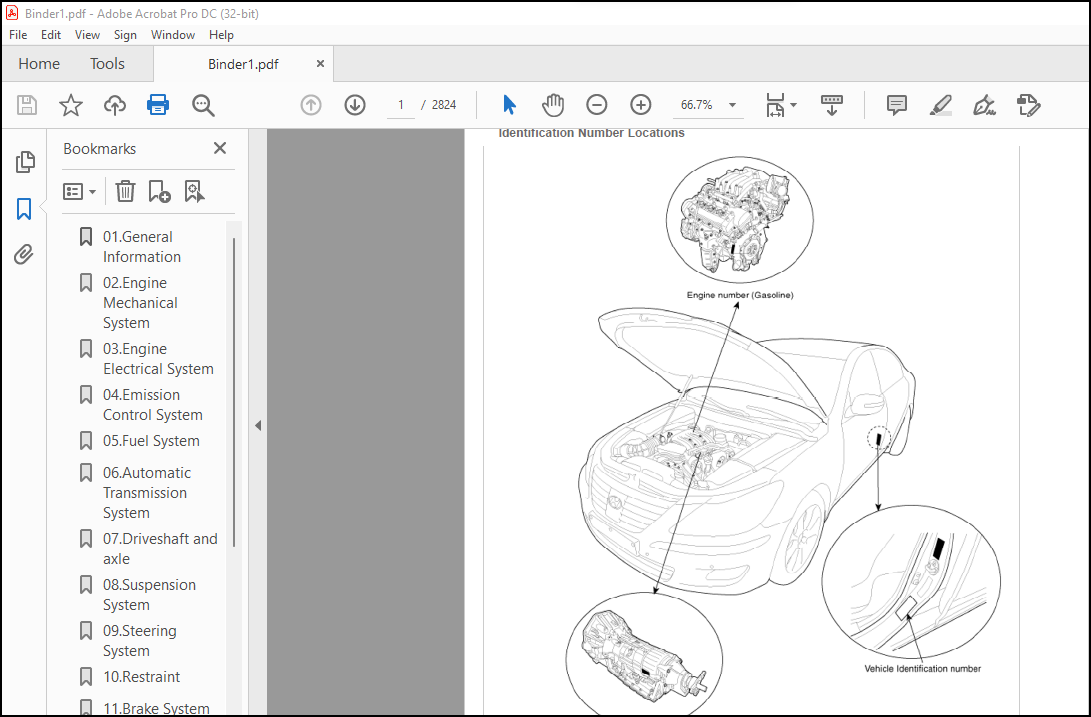Image resolution: width=1091 pixels, height=717 pixels.
Task: Close the Bookmarks panel
Action: point(220,148)
